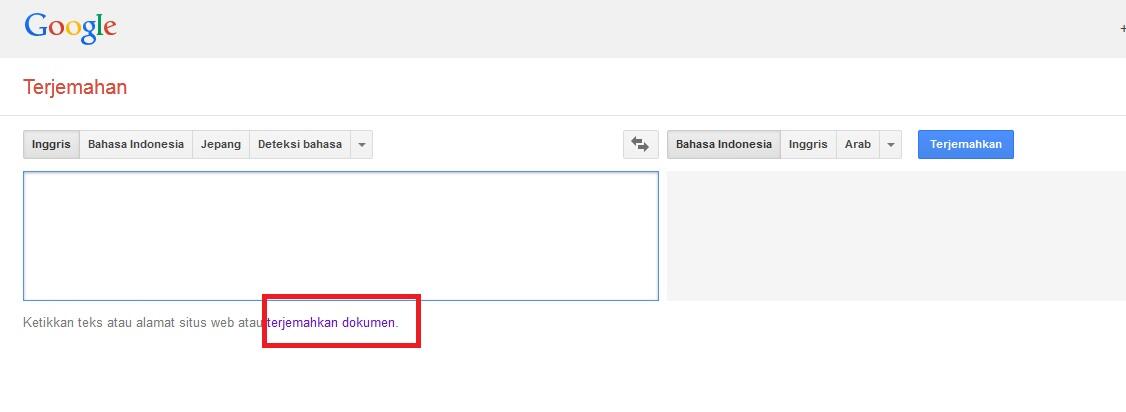Click the gray translation output area
The image size is (1126, 412).
(x=896, y=236)
